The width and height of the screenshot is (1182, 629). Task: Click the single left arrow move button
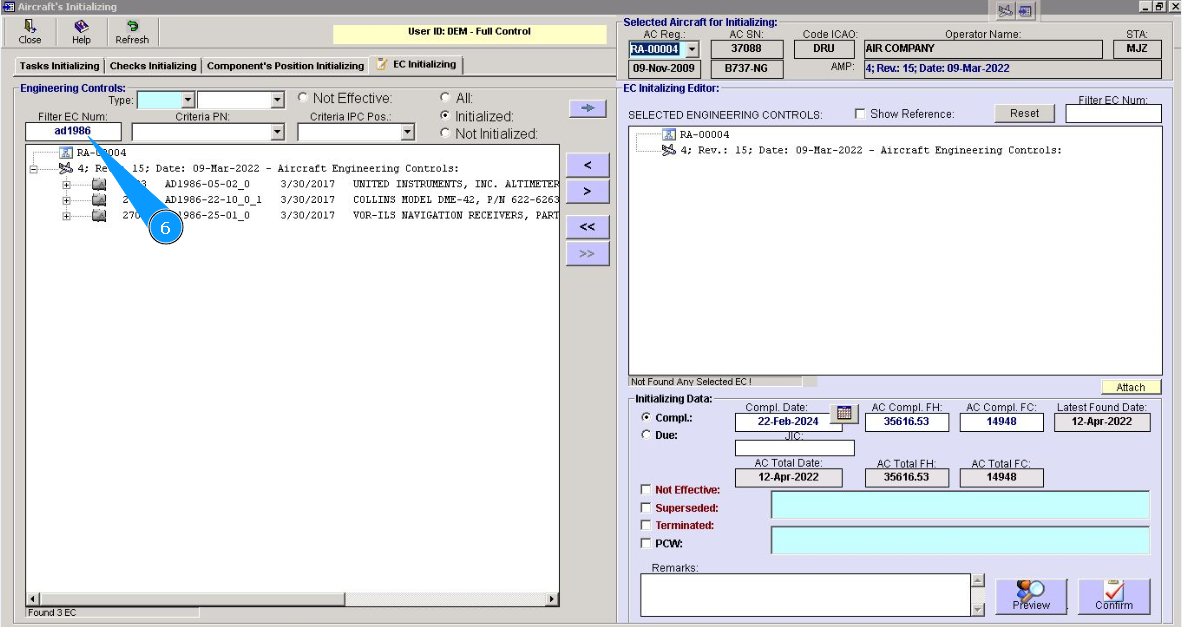(587, 165)
